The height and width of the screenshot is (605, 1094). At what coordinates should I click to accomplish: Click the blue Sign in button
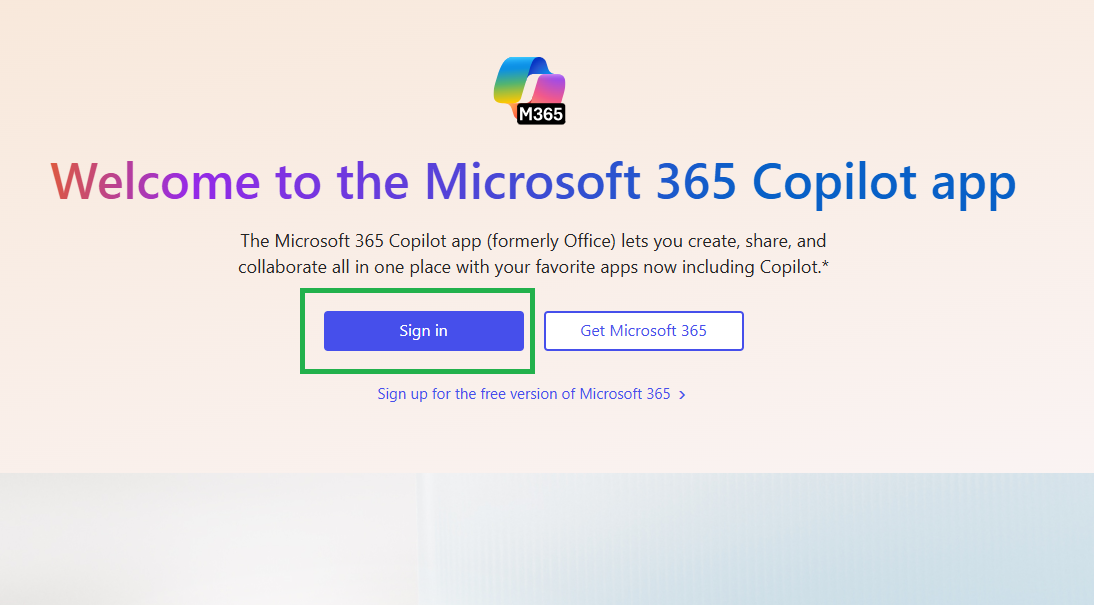(x=424, y=331)
